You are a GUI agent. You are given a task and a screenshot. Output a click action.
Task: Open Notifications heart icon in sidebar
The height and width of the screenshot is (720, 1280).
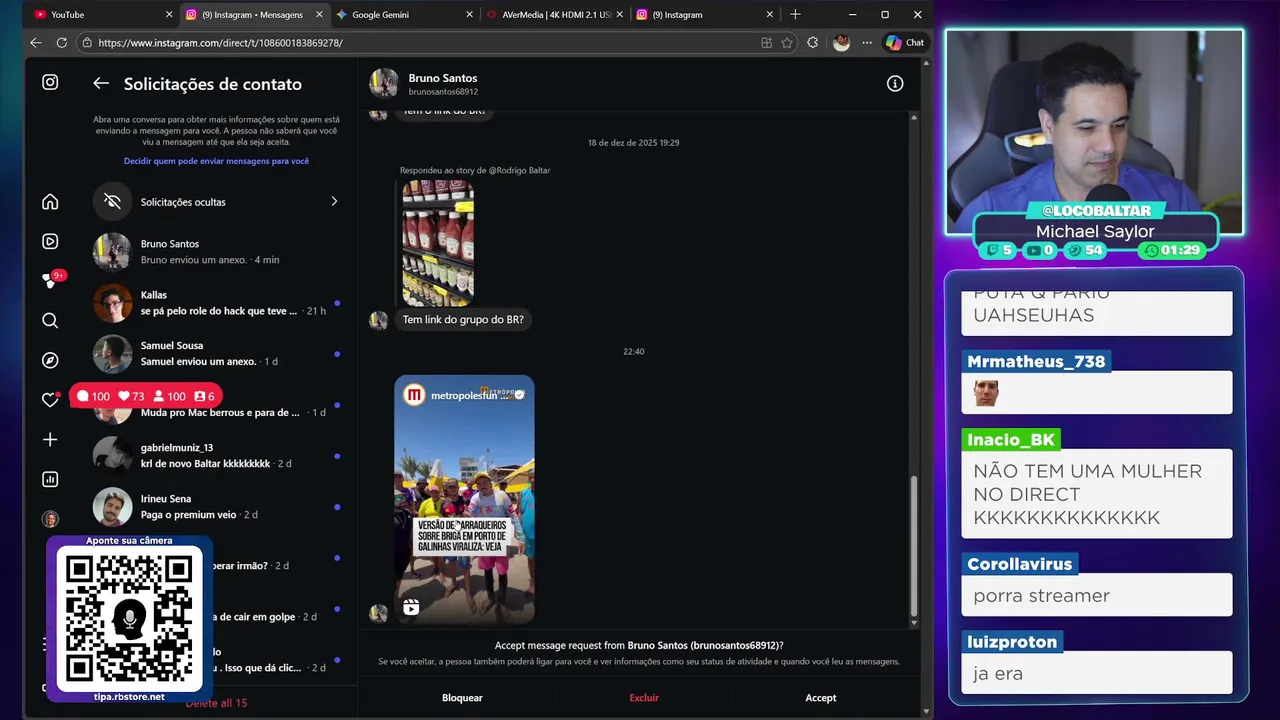(50, 400)
